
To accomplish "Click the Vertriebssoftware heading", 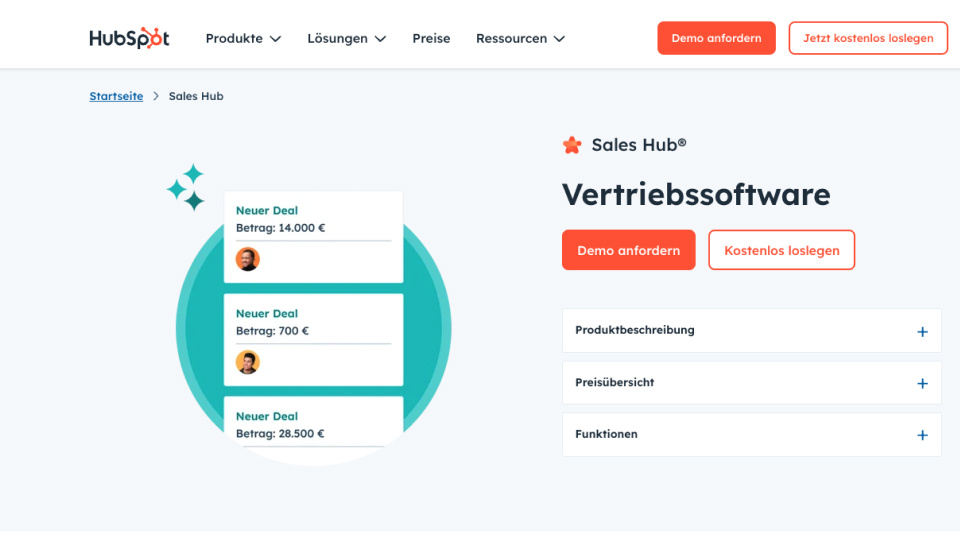I will pos(696,195).
